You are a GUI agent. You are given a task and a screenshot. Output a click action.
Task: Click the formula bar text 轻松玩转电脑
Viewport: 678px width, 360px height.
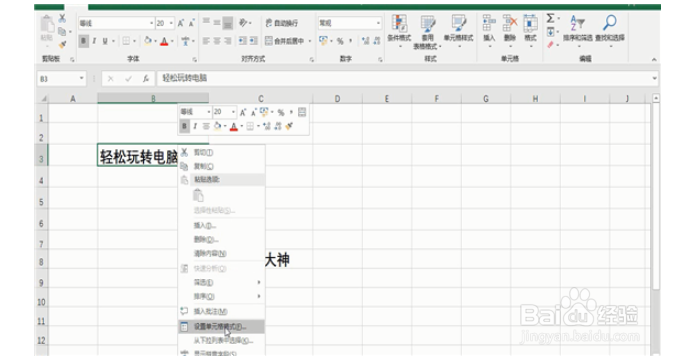185,78
